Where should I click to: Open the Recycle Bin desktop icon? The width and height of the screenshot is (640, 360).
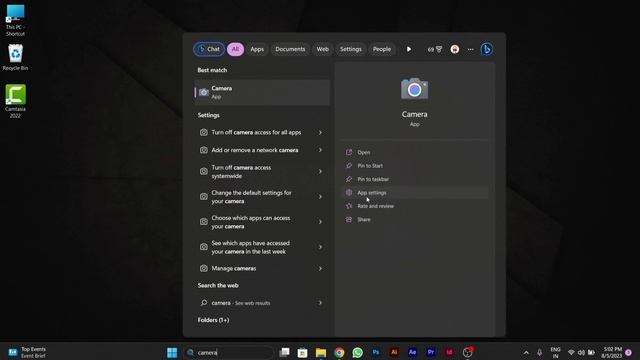tap(16, 57)
